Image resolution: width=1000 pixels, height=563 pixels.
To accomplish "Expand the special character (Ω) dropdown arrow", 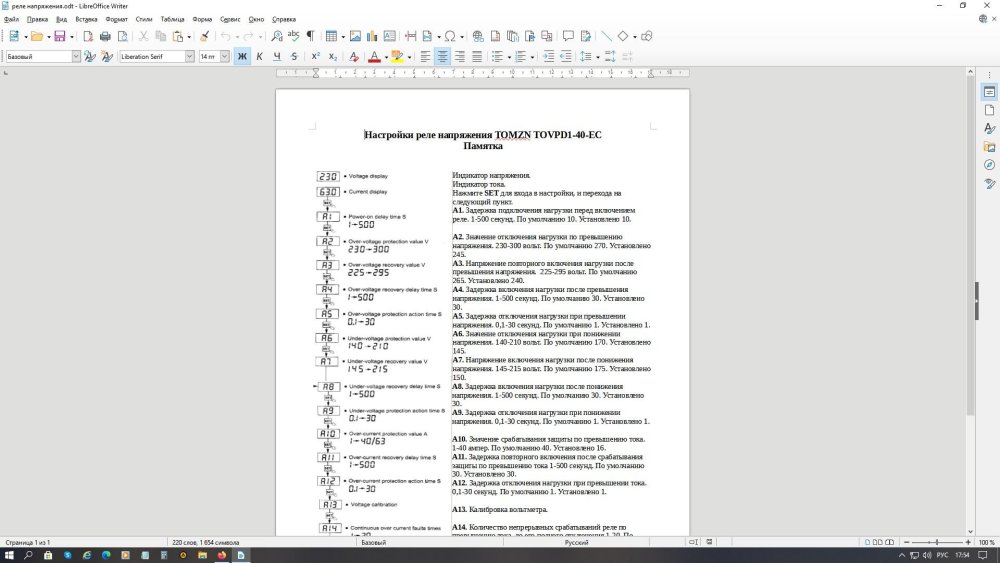I will 462,37.
